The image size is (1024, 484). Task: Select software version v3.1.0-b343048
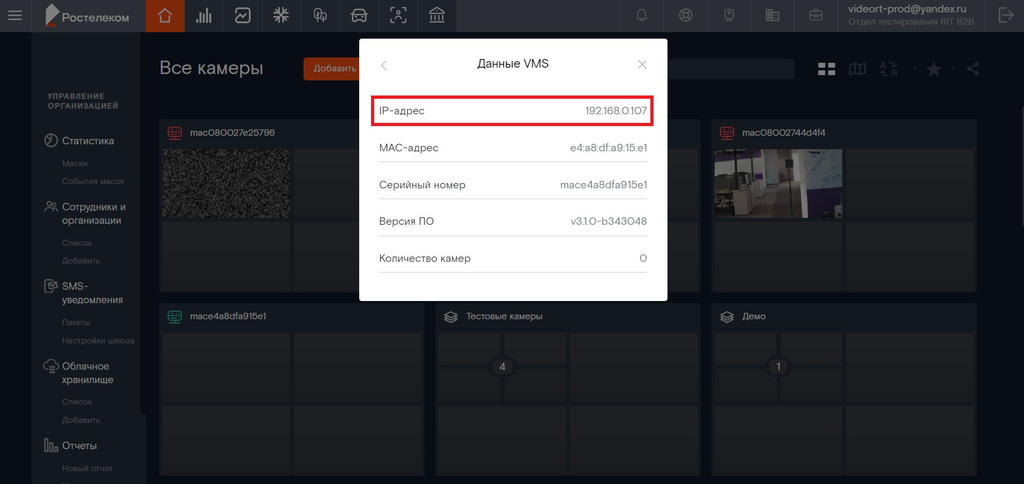click(609, 221)
